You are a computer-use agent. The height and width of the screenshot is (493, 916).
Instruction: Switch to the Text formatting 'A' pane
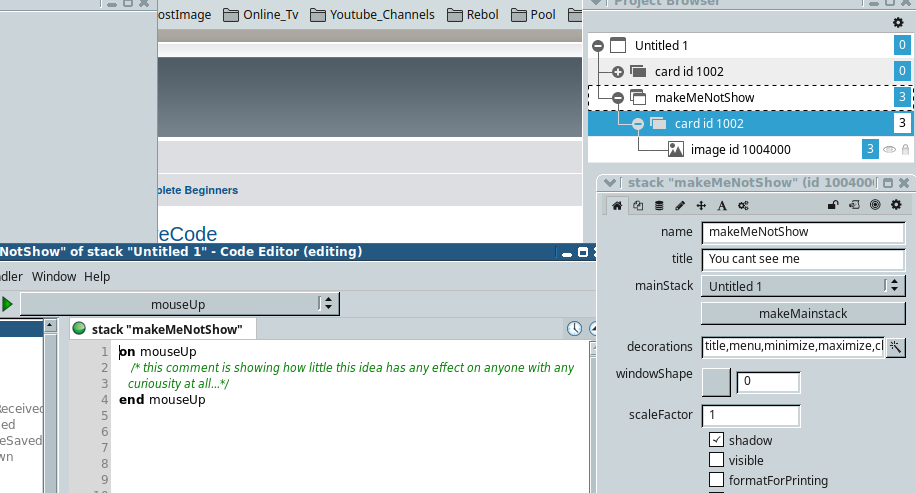click(x=722, y=205)
